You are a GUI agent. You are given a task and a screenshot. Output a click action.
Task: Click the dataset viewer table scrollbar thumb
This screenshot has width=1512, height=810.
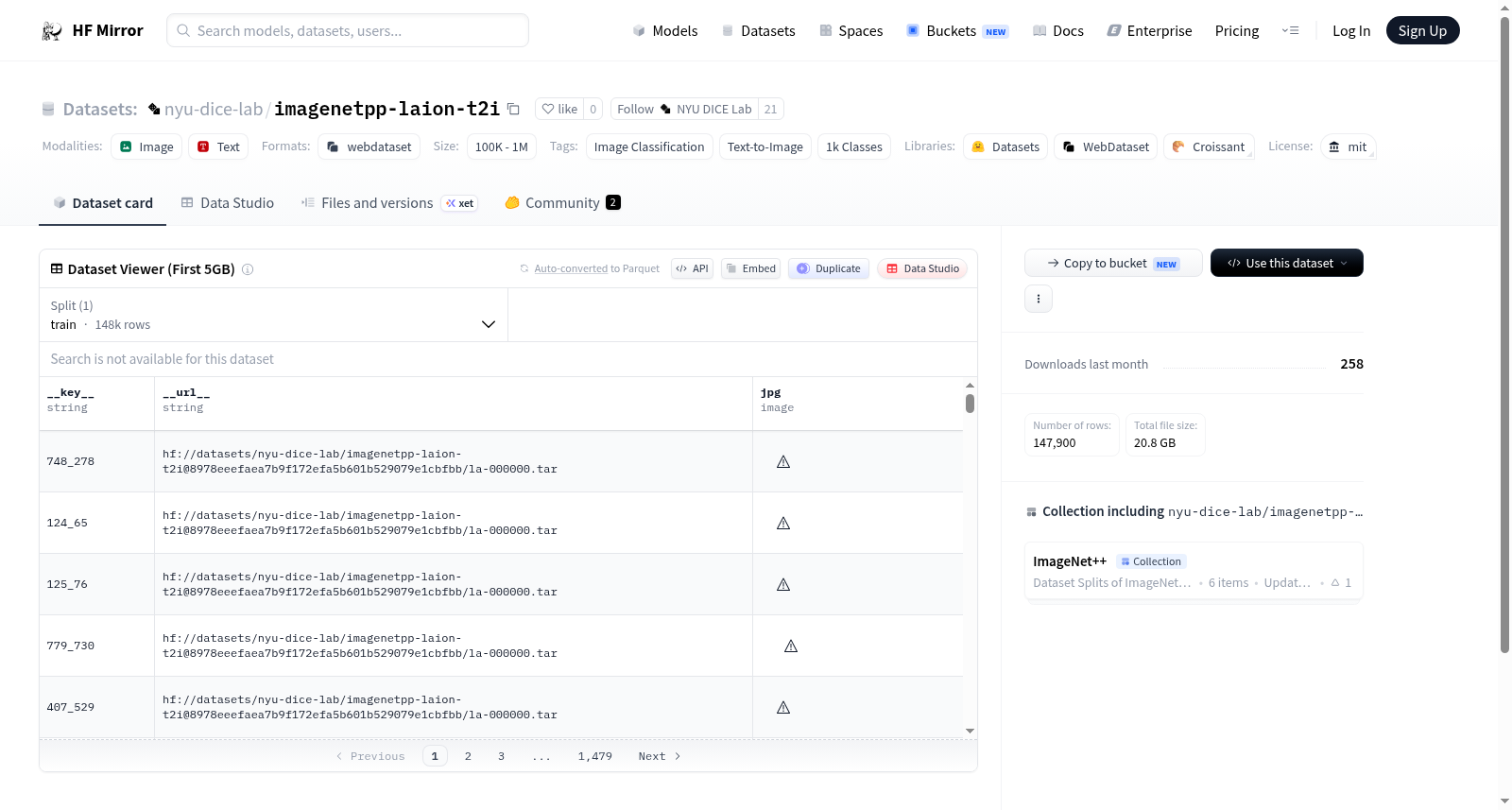(970, 404)
